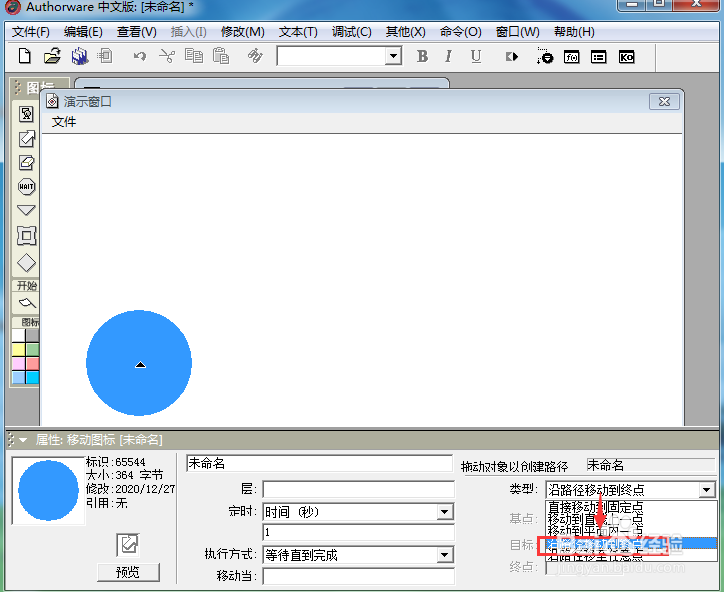
Task: Expand the 类型 type dropdown arrow
Action: pos(706,489)
